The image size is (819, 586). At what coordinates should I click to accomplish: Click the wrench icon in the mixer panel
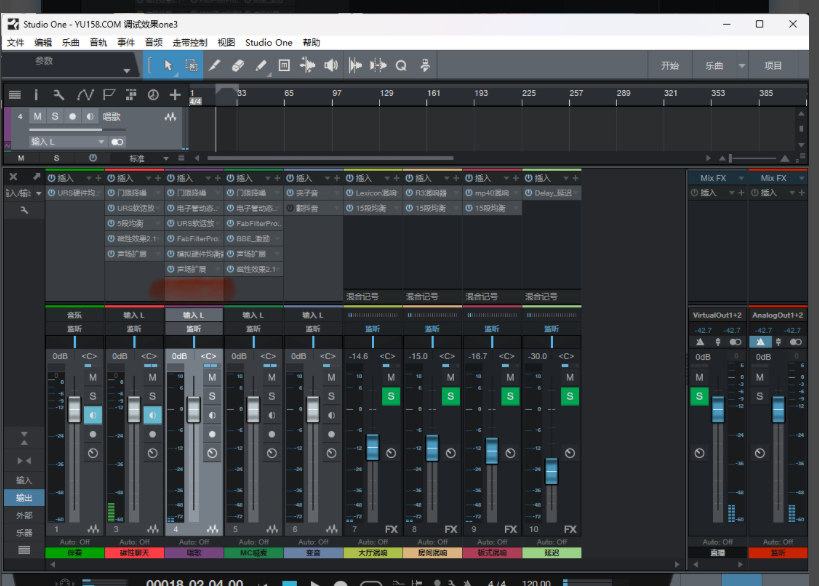tap(24, 211)
